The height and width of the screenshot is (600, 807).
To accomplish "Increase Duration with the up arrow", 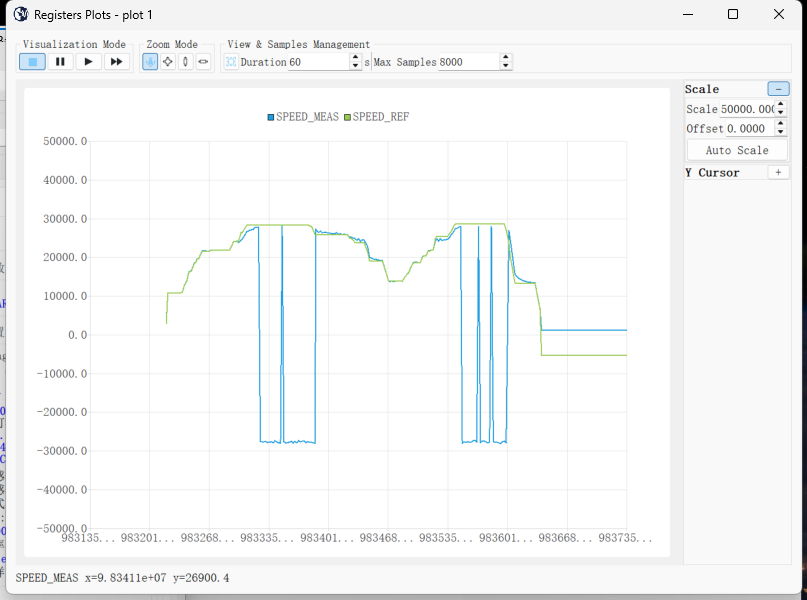I will point(355,58).
